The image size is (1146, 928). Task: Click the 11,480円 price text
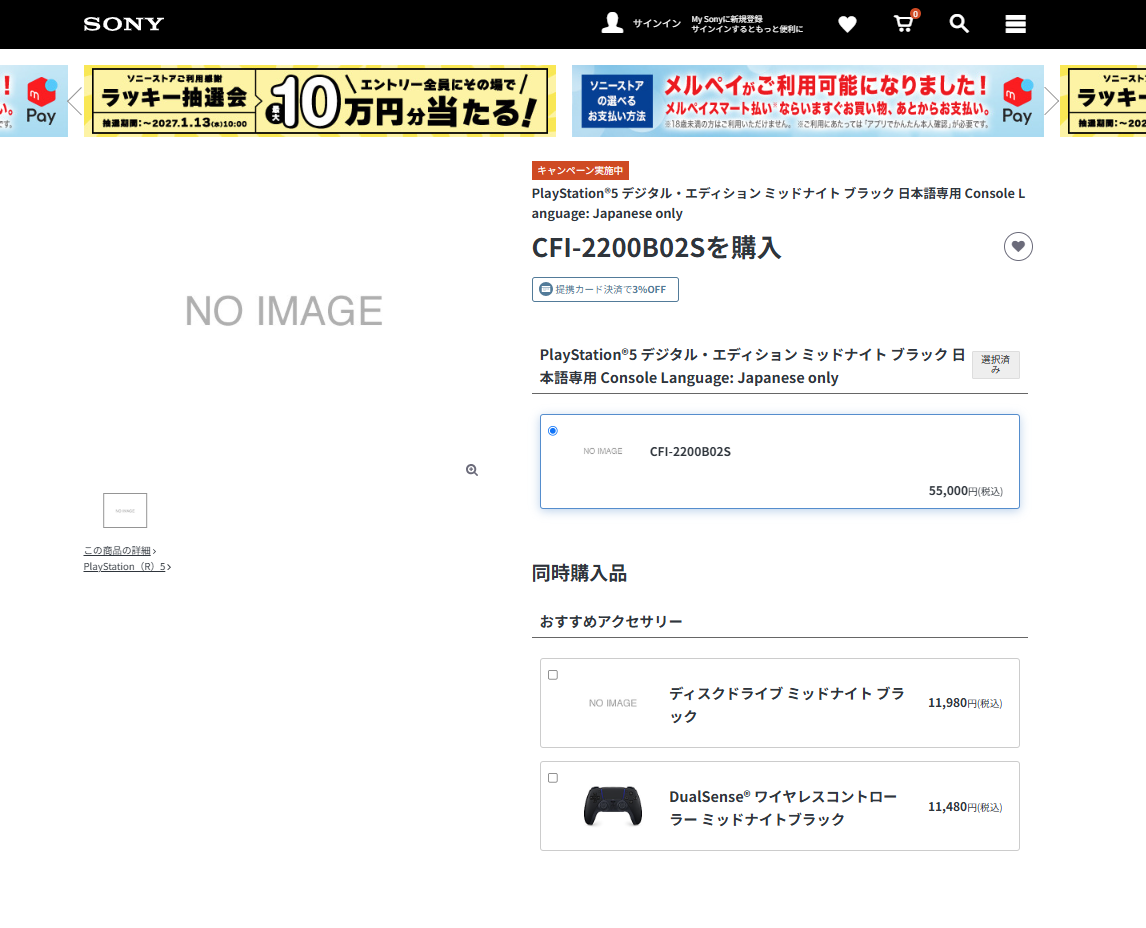click(965, 807)
